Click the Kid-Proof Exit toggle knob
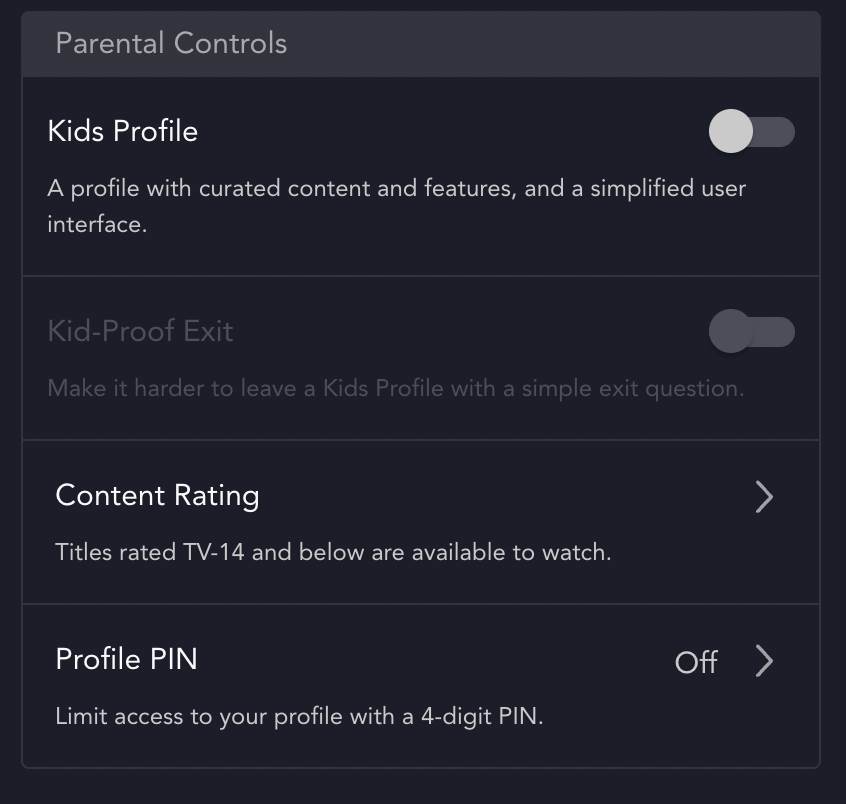The width and height of the screenshot is (846, 804). coord(731,331)
